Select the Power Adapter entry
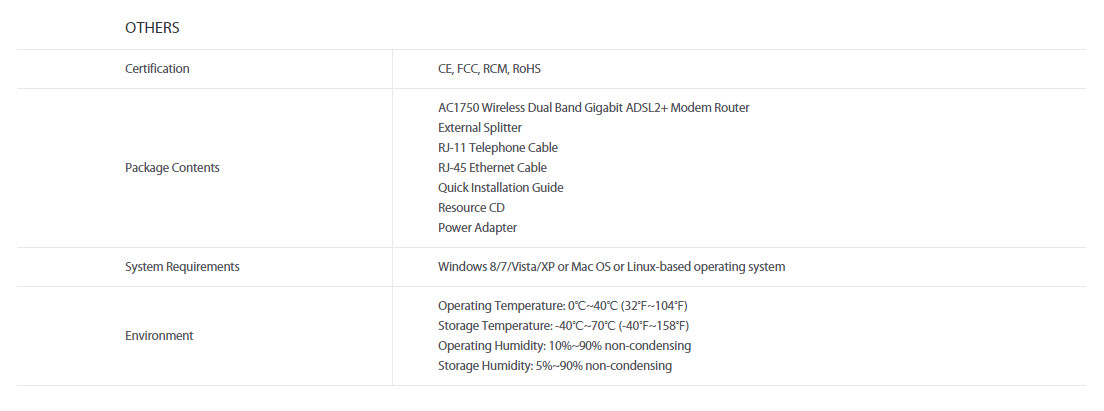This screenshot has height=411, width=1104. [x=477, y=228]
